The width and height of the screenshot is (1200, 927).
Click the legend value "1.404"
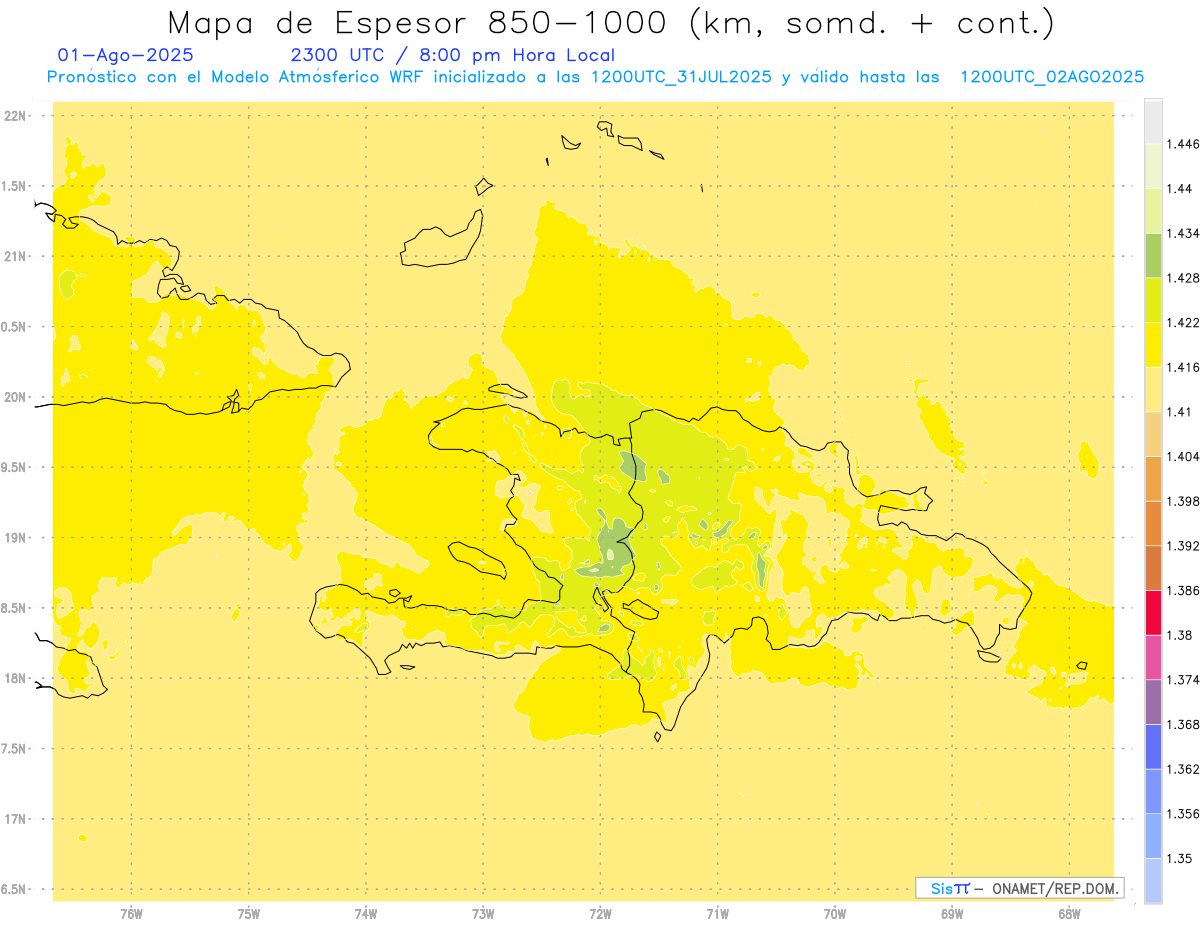pyautogui.click(x=1183, y=457)
